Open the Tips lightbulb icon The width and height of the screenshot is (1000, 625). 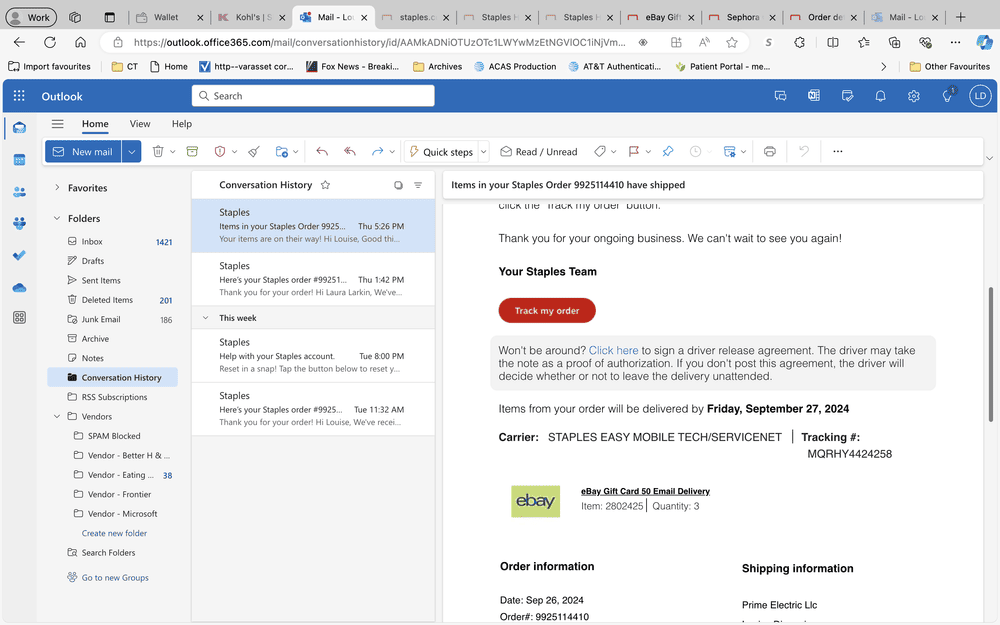tap(948, 96)
